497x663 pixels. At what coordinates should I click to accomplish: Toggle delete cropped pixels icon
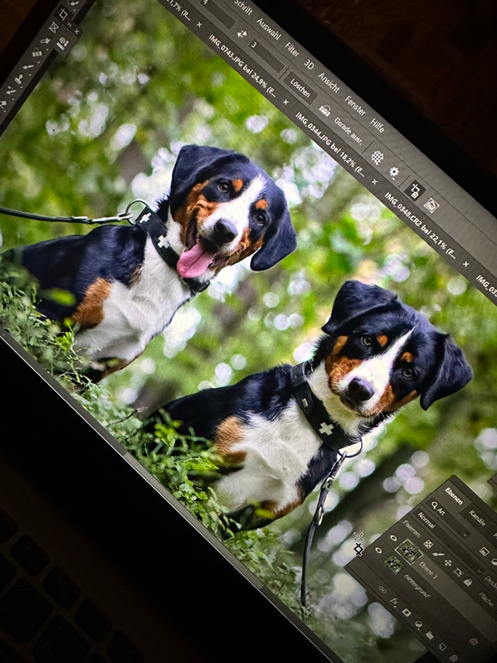(415, 190)
